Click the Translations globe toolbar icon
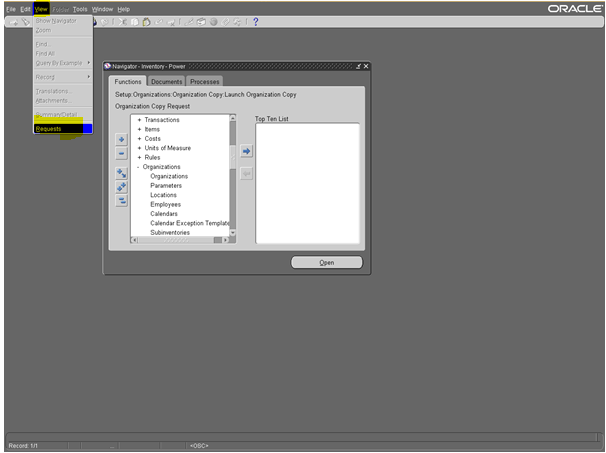 coord(213,22)
